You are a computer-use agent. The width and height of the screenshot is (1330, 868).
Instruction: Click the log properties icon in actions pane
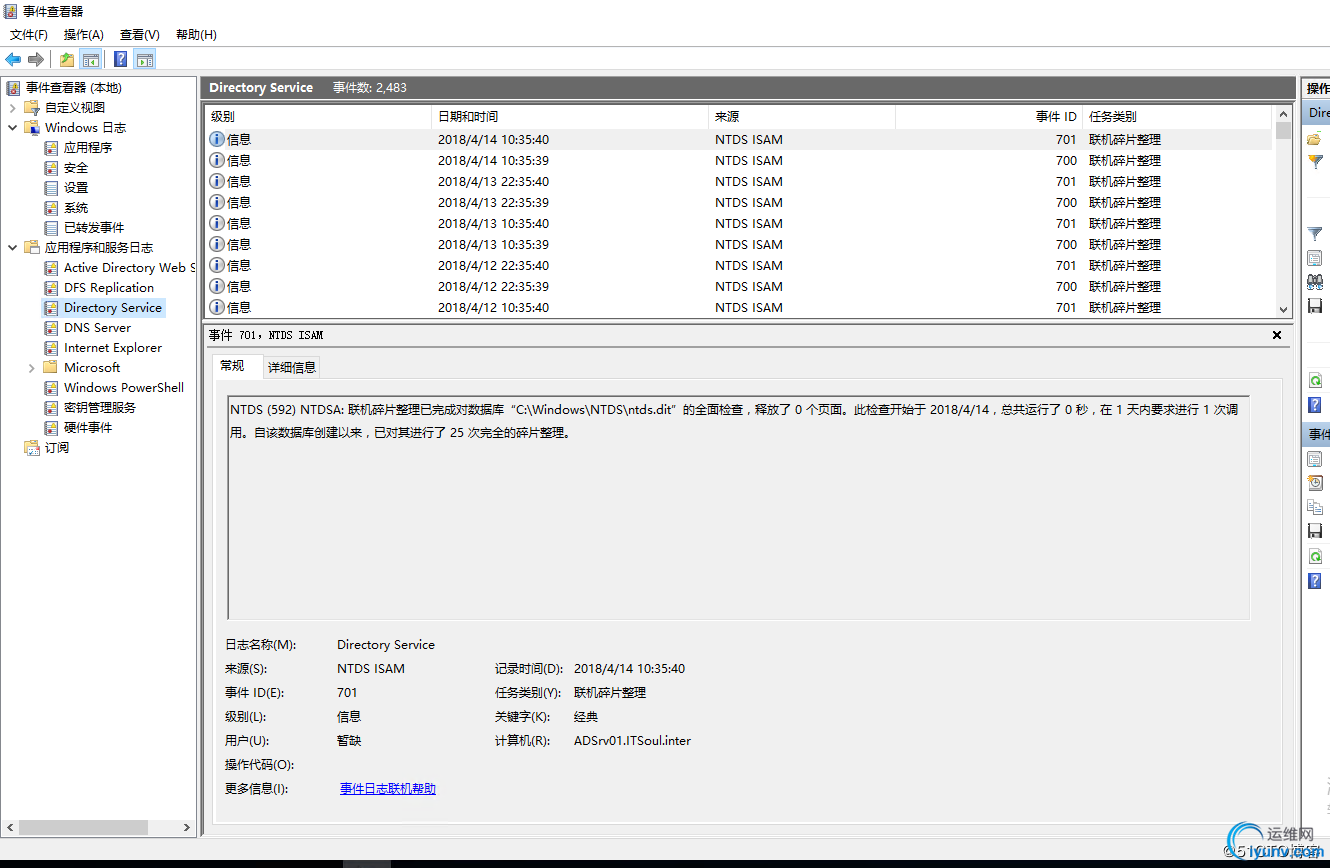pos(1315,258)
